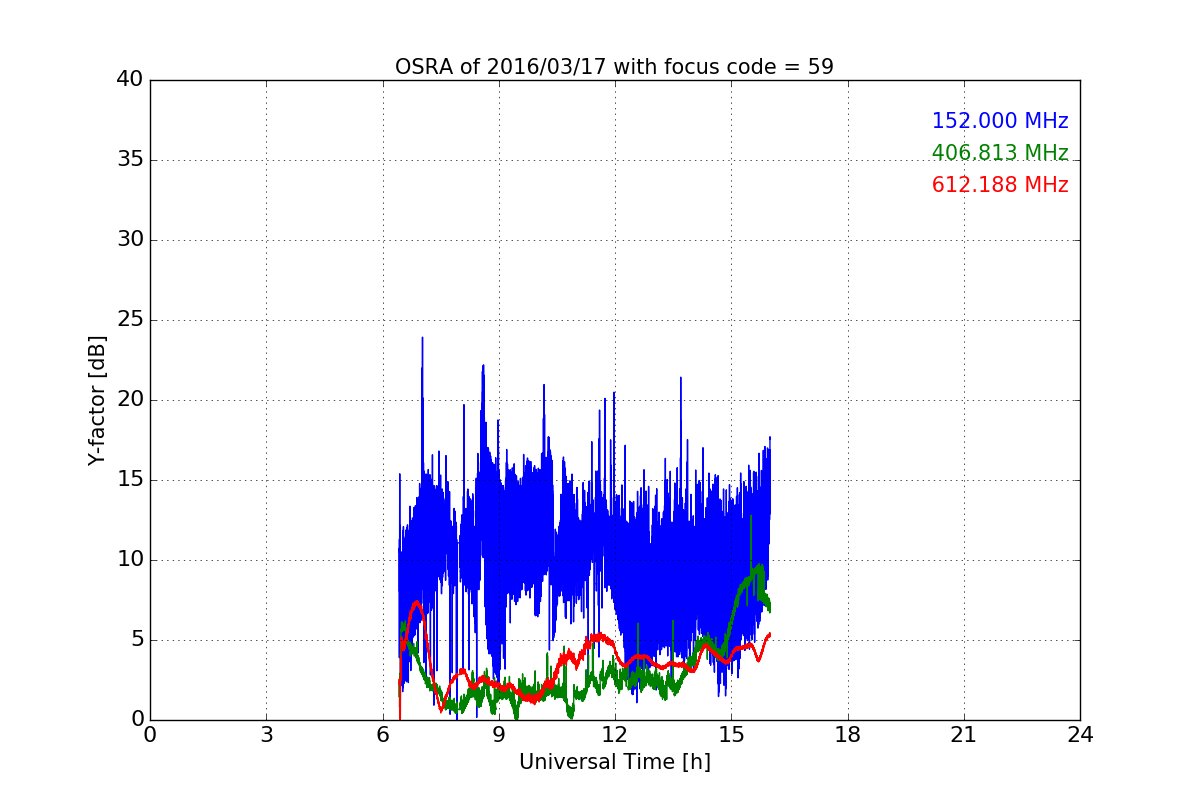Click the x-axis tick value 12
Viewport: 1200px width, 800px height.
click(615, 734)
